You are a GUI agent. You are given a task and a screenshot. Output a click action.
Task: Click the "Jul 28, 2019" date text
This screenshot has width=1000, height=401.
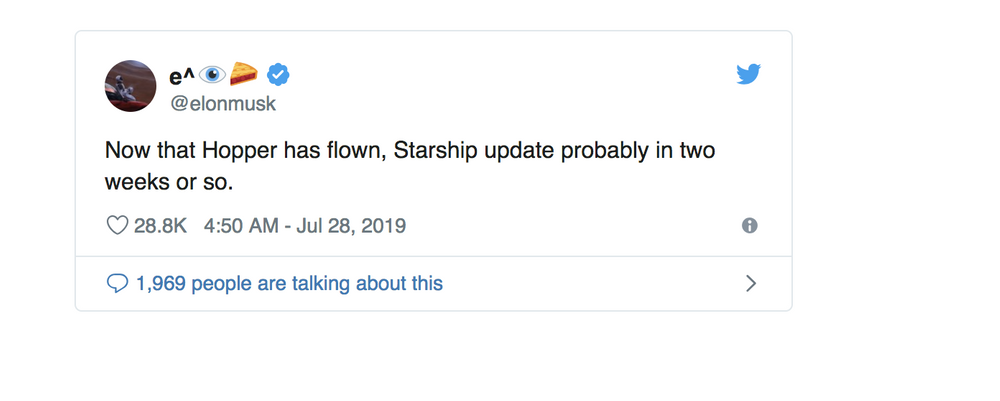coord(351,226)
